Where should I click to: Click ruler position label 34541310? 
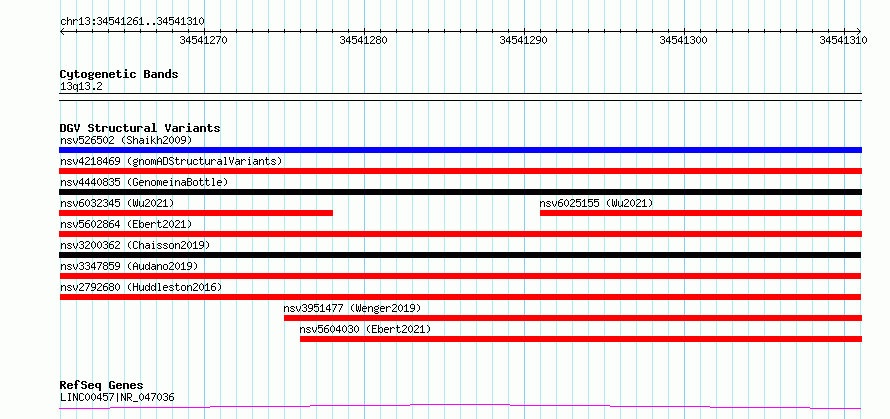(843, 40)
